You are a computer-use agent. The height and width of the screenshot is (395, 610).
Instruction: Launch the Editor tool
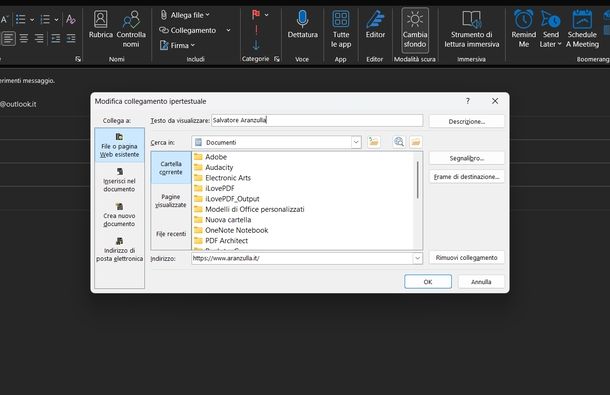coord(375,24)
